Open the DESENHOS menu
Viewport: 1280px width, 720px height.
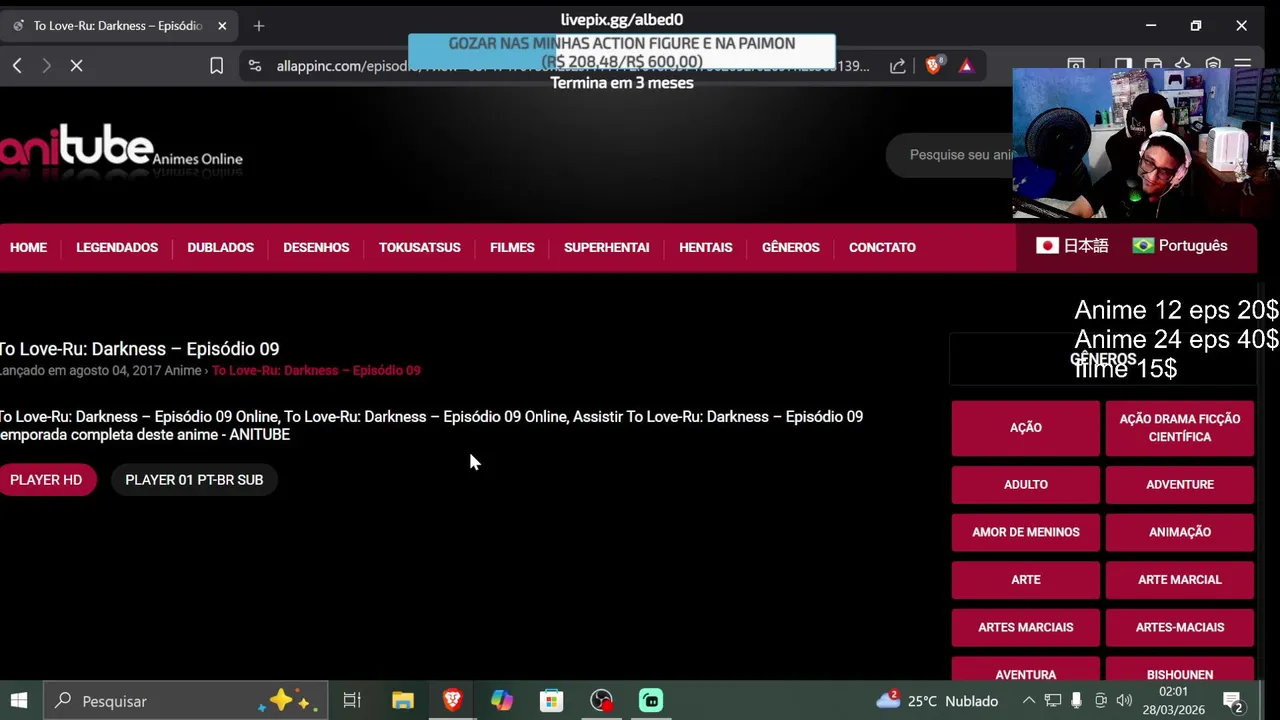point(316,248)
